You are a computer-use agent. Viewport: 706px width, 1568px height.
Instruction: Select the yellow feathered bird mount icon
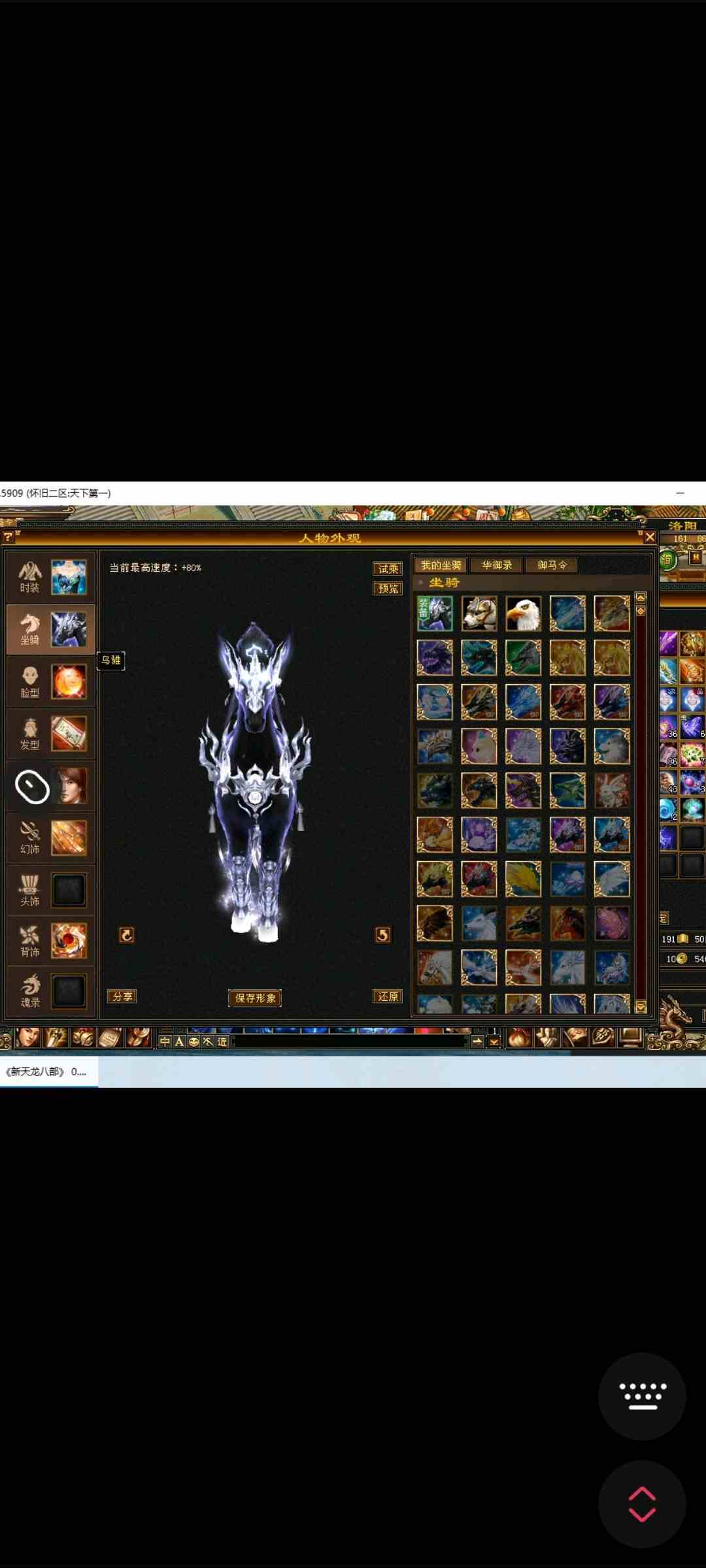523,879
